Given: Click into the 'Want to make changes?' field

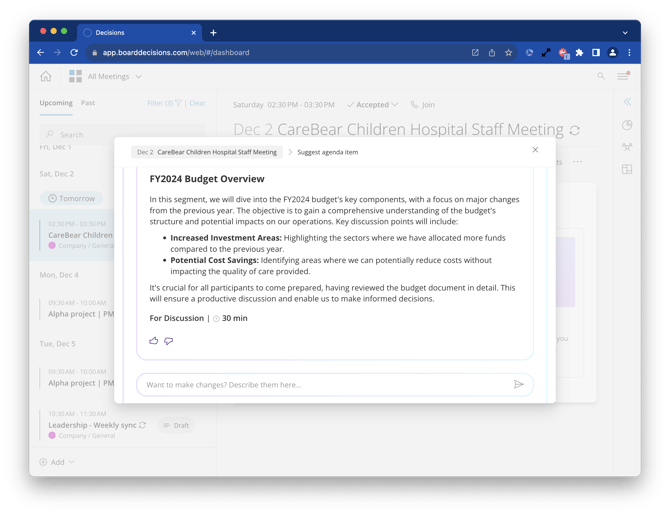Looking at the screenshot, I should coord(335,385).
